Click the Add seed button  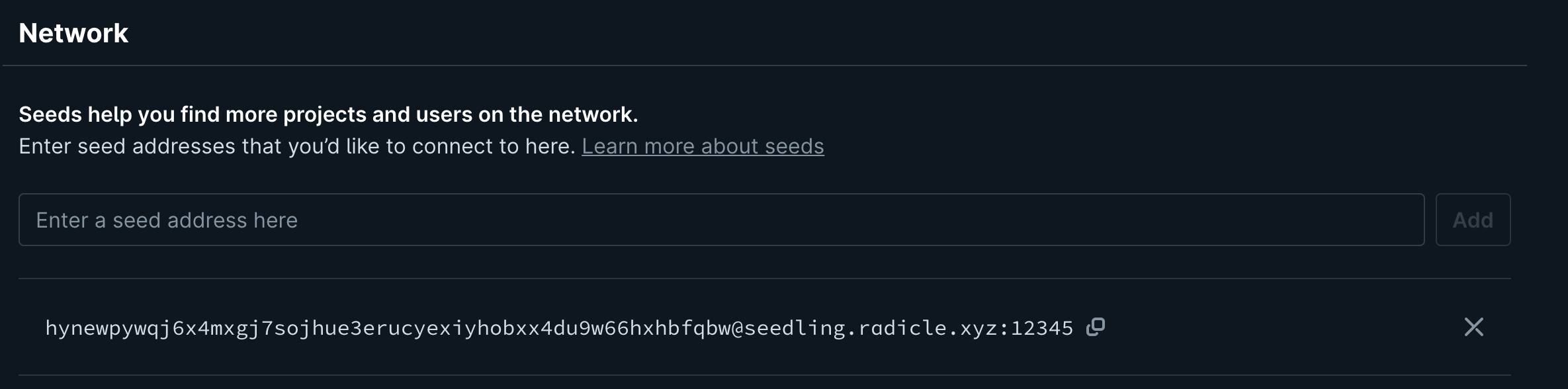[1473, 220]
